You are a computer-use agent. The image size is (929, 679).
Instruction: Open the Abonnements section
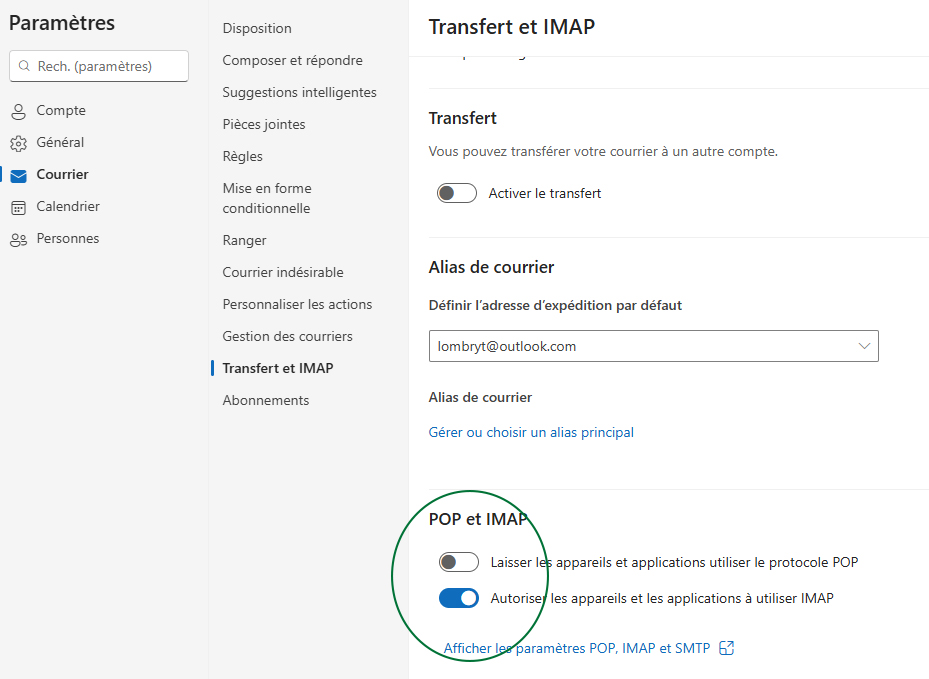click(x=266, y=400)
